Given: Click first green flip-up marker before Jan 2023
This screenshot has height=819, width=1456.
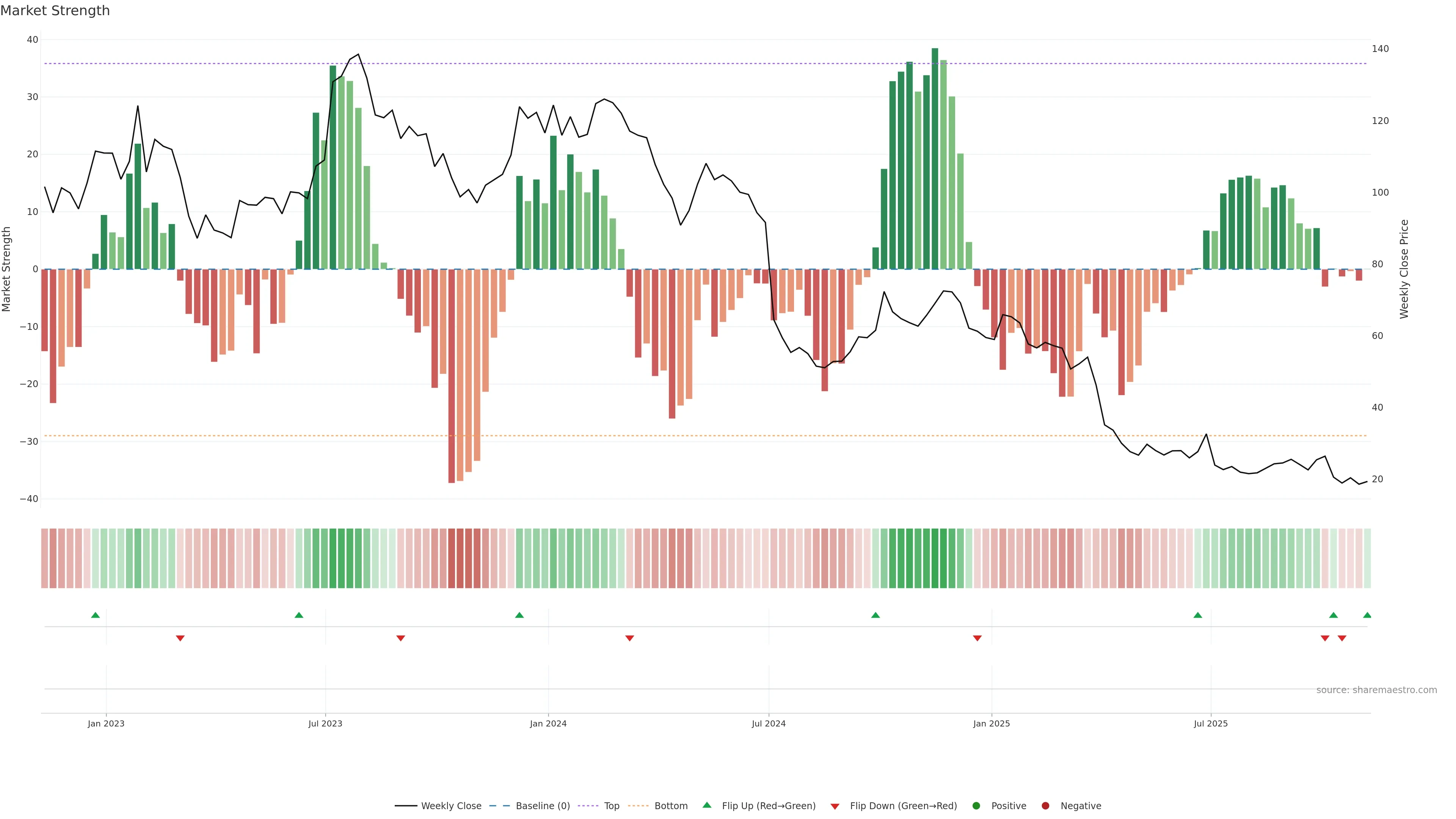Looking at the screenshot, I should [x=96, y=615].
